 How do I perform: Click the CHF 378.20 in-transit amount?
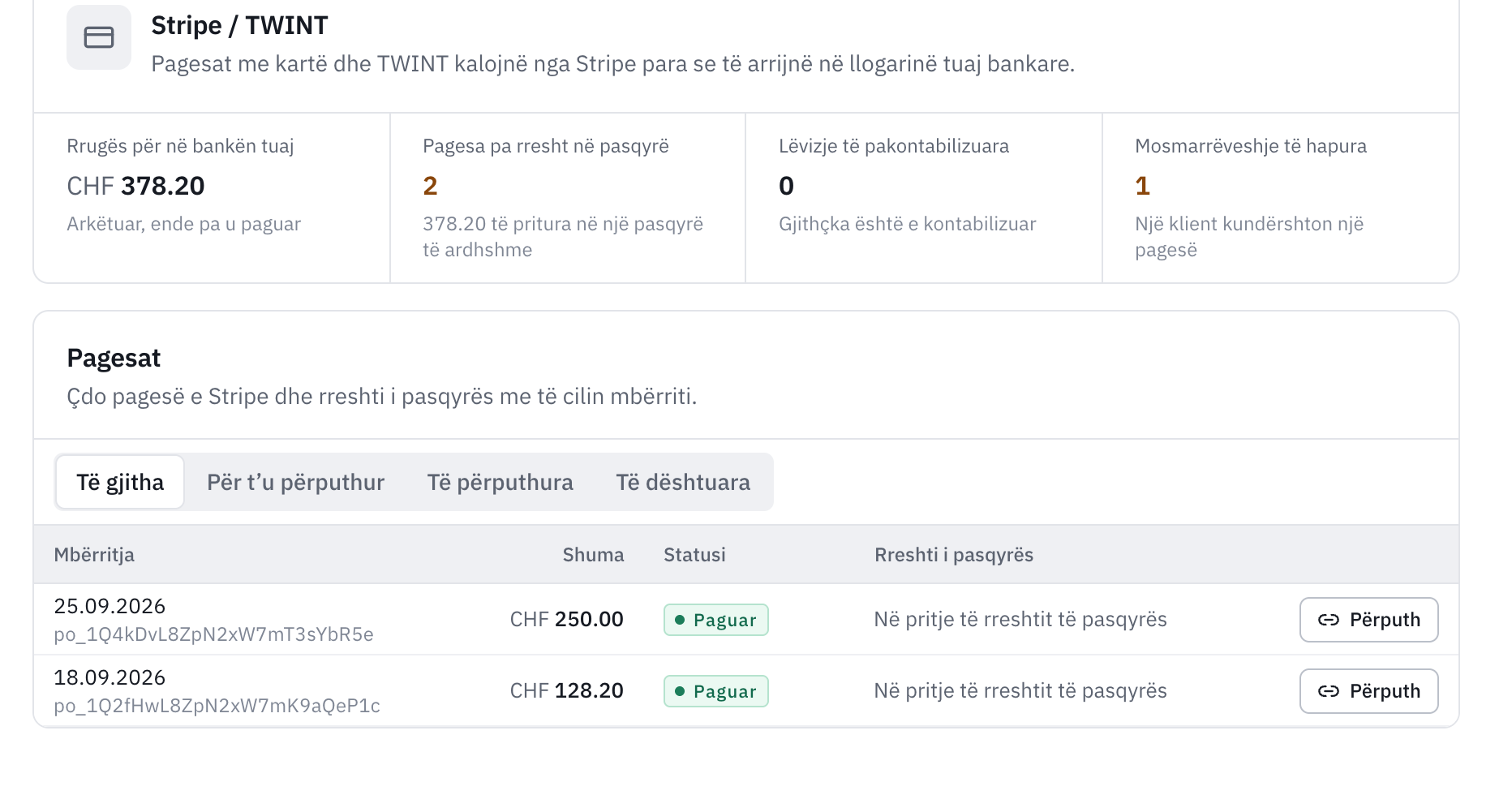[135, 186]
